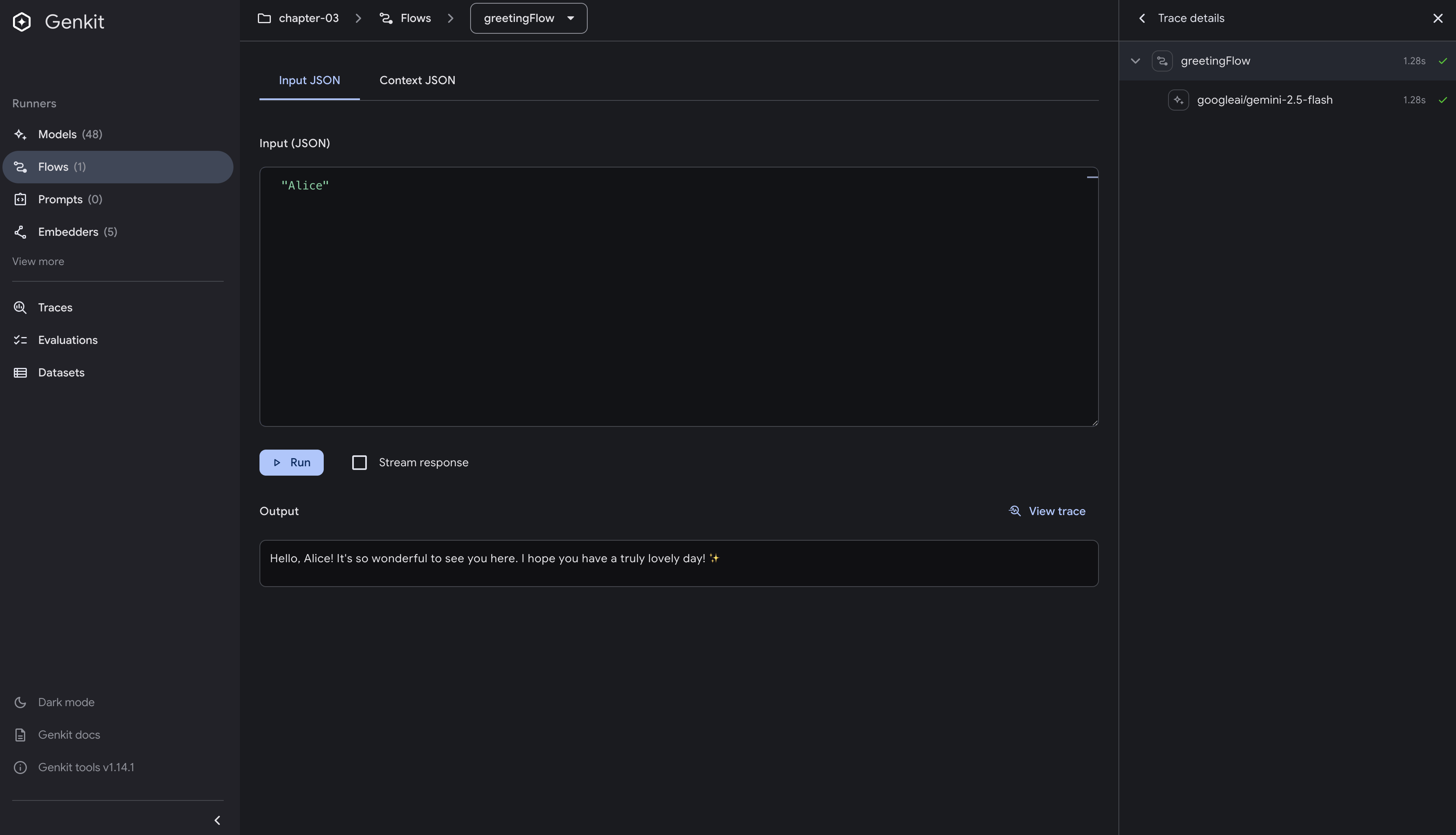This screenshot has height=835, width=1456.
Task: Click the Input editor minimap marker
Action: coord(1092,178)
